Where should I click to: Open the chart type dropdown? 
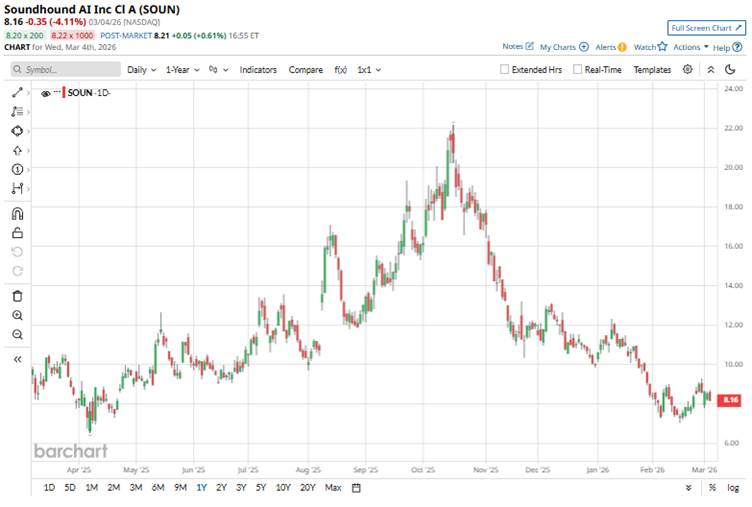coord(218,70)
